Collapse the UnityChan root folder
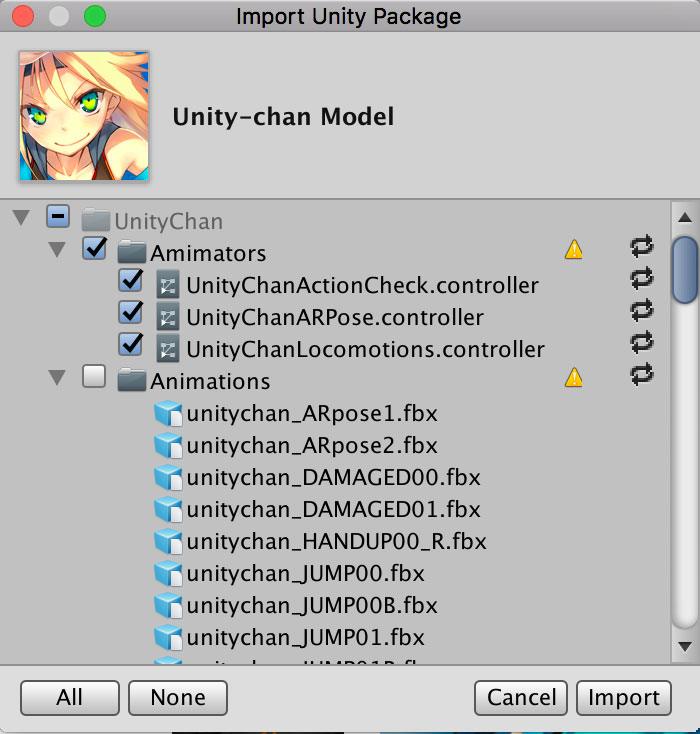Image resolution: width=700 pixels, height=734 pixels. (x=21, y=218)
